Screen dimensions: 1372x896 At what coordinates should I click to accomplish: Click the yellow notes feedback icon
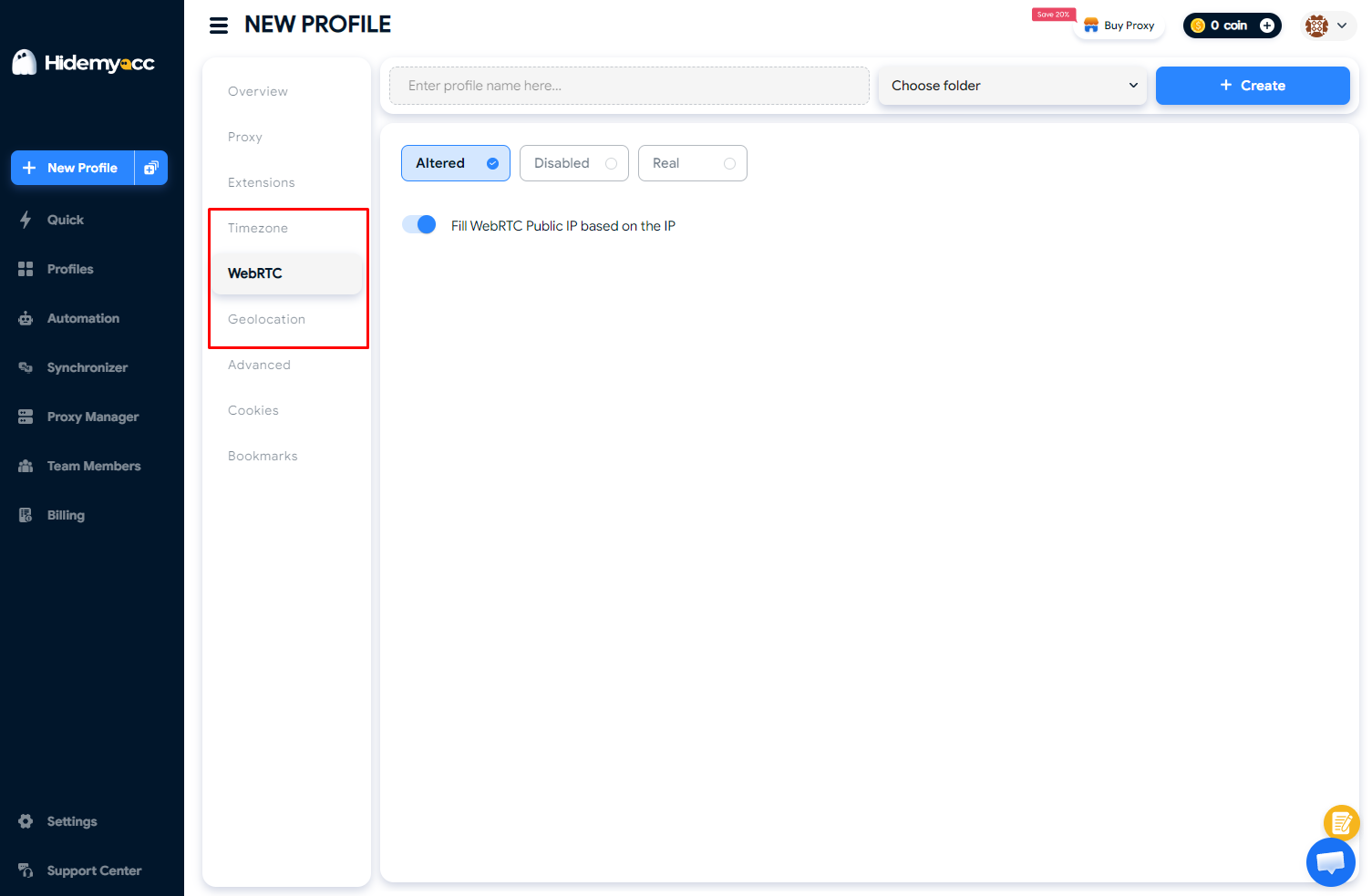[x=1341, y=822]
